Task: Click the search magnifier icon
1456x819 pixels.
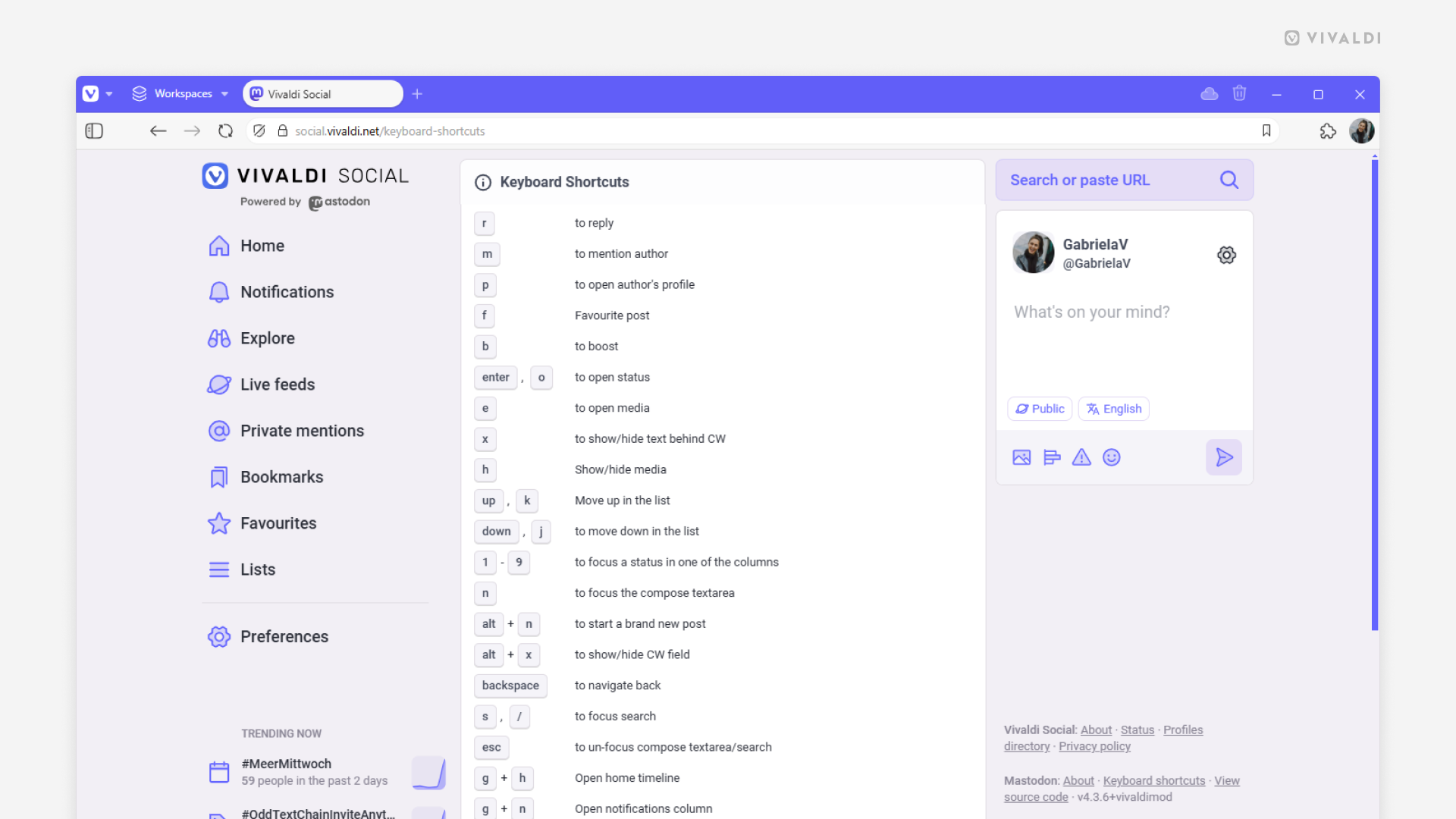Action: point(1229,180)
